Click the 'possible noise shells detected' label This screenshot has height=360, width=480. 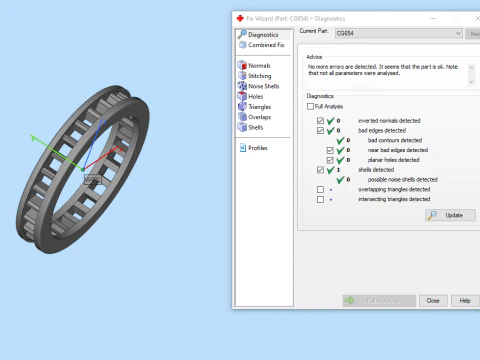coord(403,180)
